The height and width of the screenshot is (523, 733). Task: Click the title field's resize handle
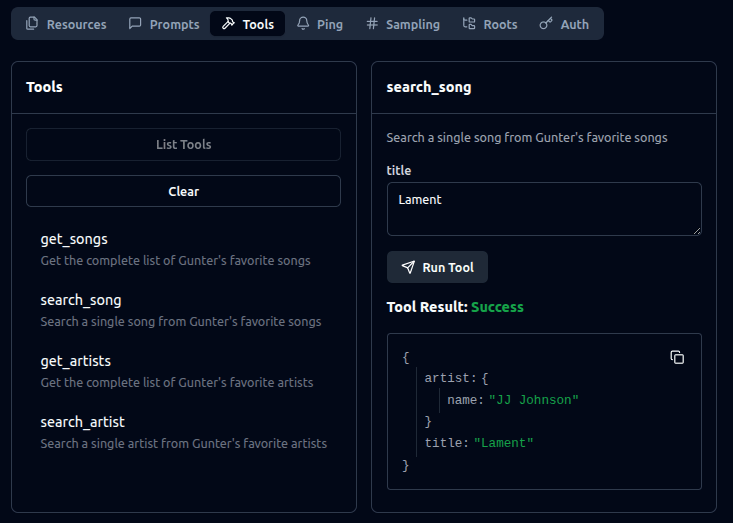(696, 230)
